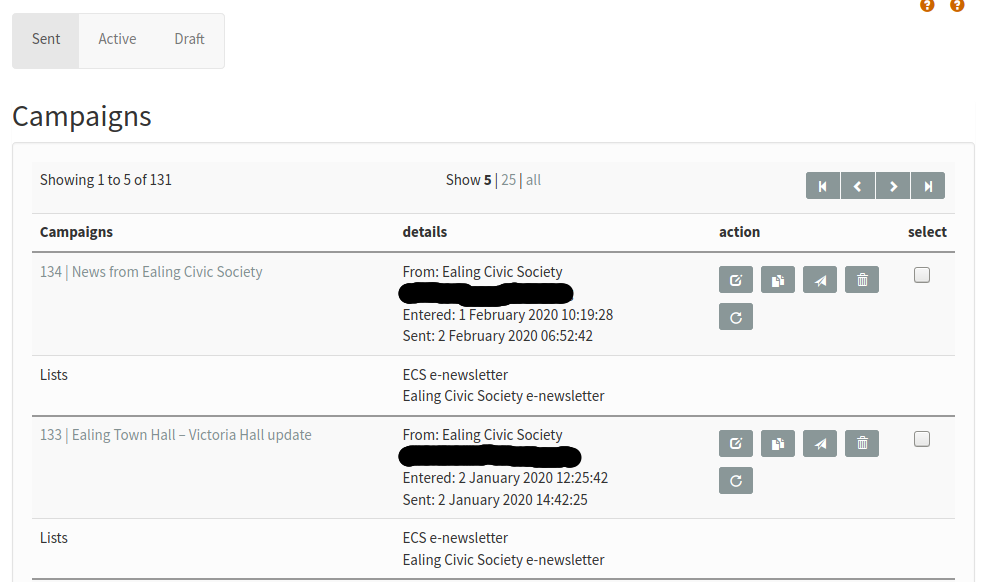Requeue the Victoria Hall update campaign

(736, 481)
